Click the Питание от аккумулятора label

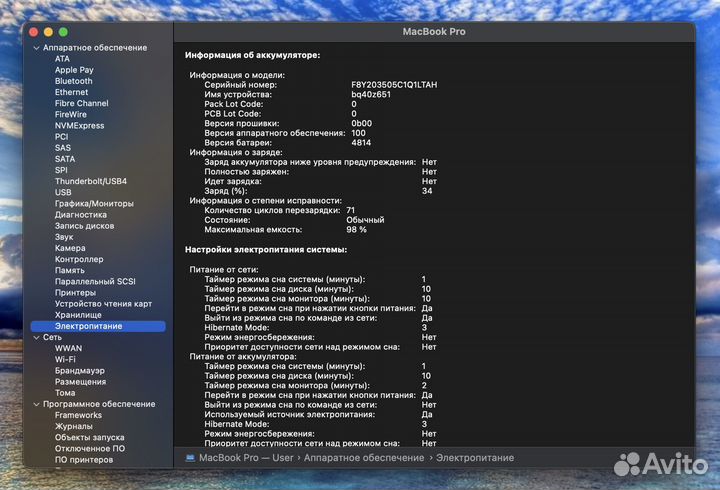point(243,356)
